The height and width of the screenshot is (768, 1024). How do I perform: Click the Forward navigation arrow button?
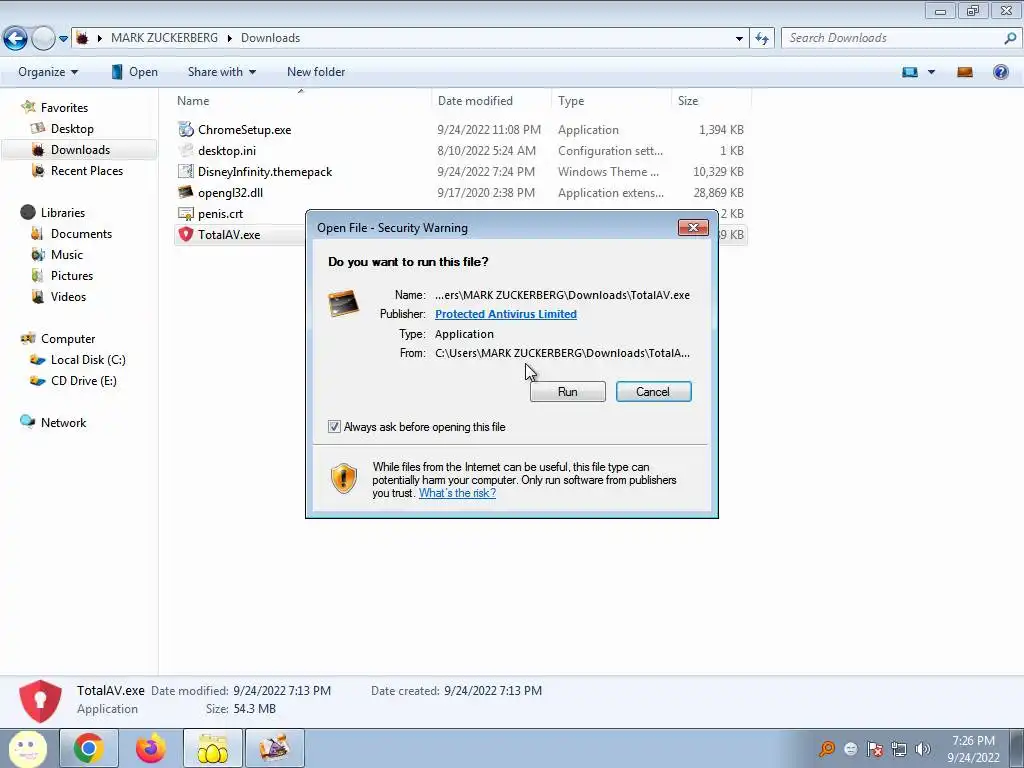[43, 39]
